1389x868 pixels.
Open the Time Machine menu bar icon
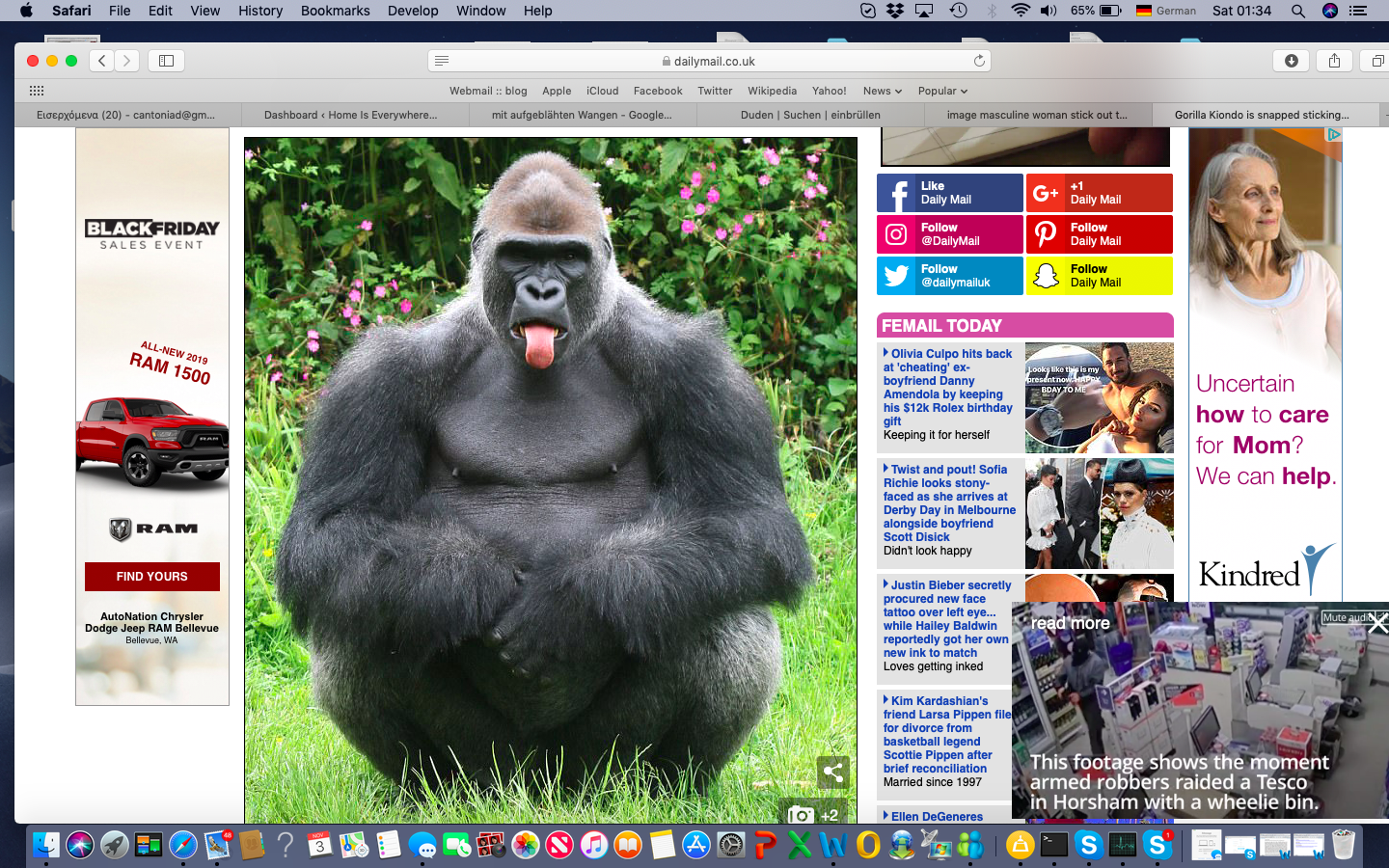pyautogui.click(x=958, y=11)
